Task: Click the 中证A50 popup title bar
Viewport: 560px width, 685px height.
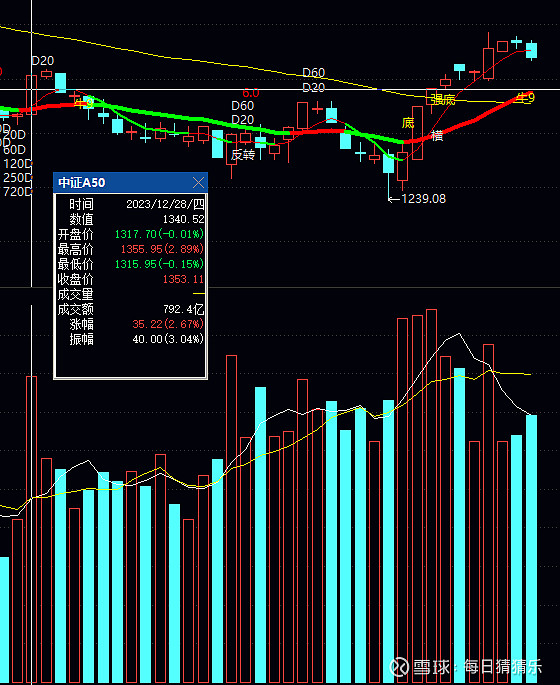Action: pyautogui.click(x=130, y=183)
